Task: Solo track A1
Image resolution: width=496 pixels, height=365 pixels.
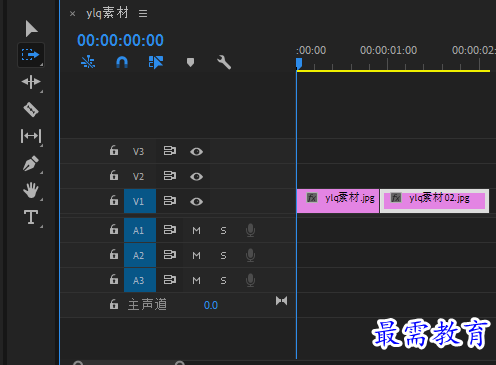Action: 223,230
